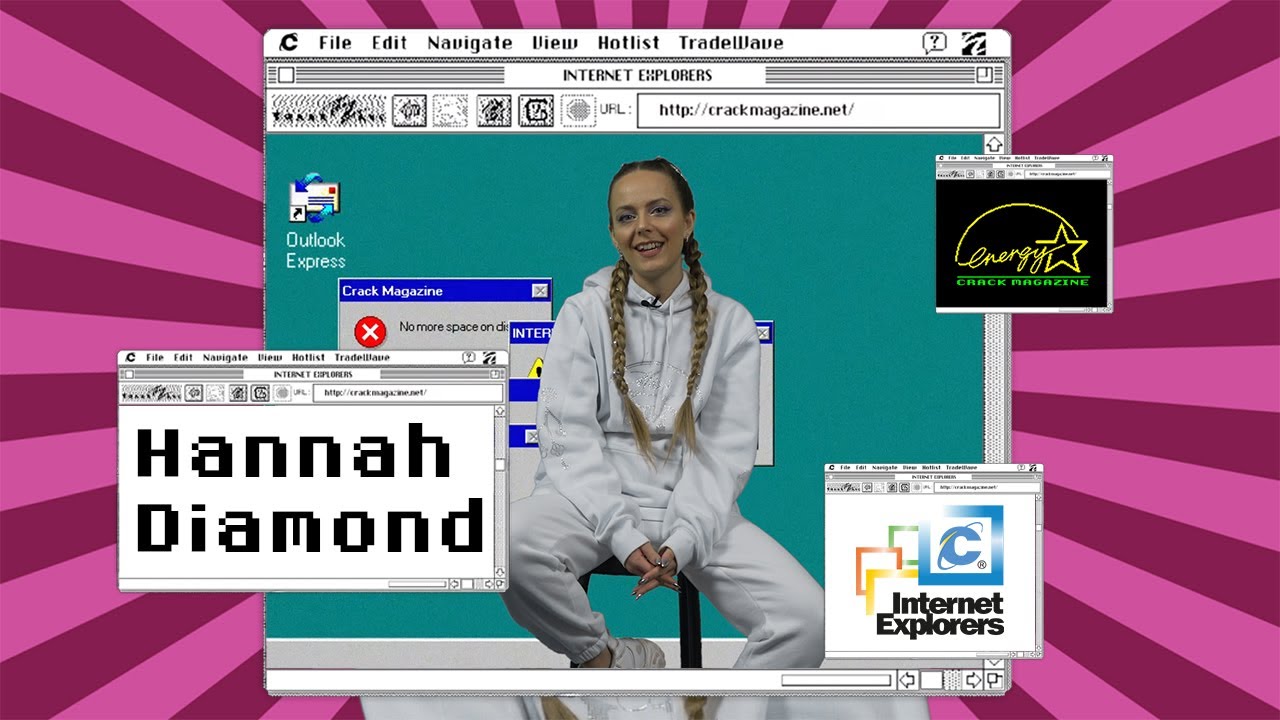Open the TradeWave menu in main window
Screen dimensions: 1280x720
[x=731, y=43]
